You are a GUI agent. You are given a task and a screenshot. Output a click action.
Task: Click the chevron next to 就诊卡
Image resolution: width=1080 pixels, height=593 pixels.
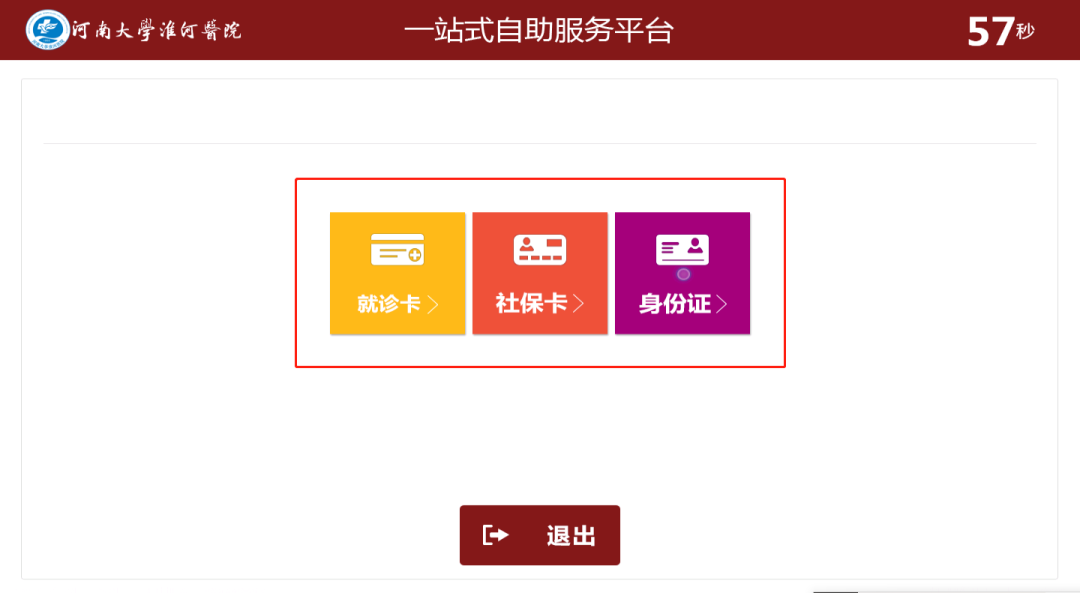(x=433, y=304)
